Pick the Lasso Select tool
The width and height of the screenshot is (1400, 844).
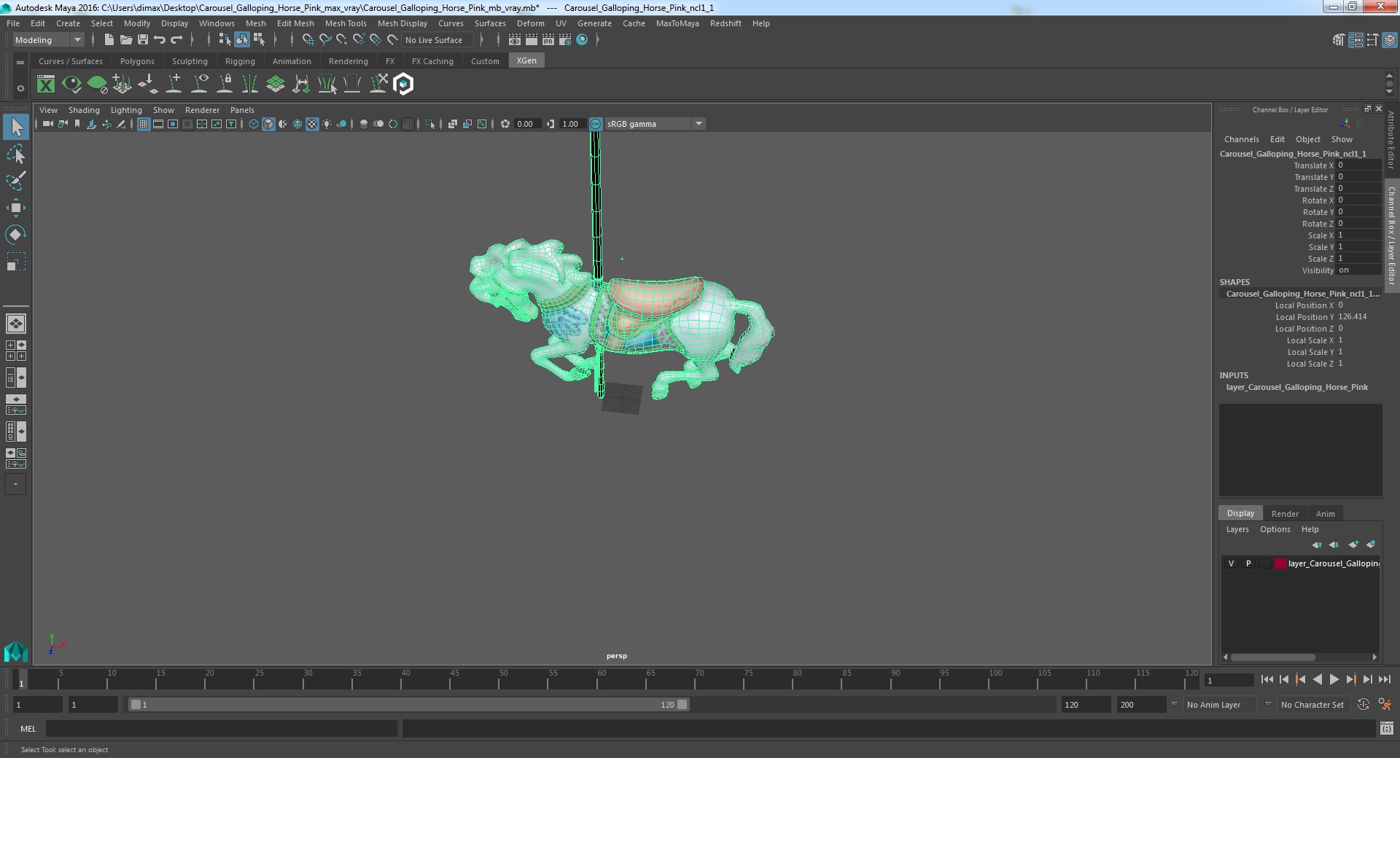[15, 155]
